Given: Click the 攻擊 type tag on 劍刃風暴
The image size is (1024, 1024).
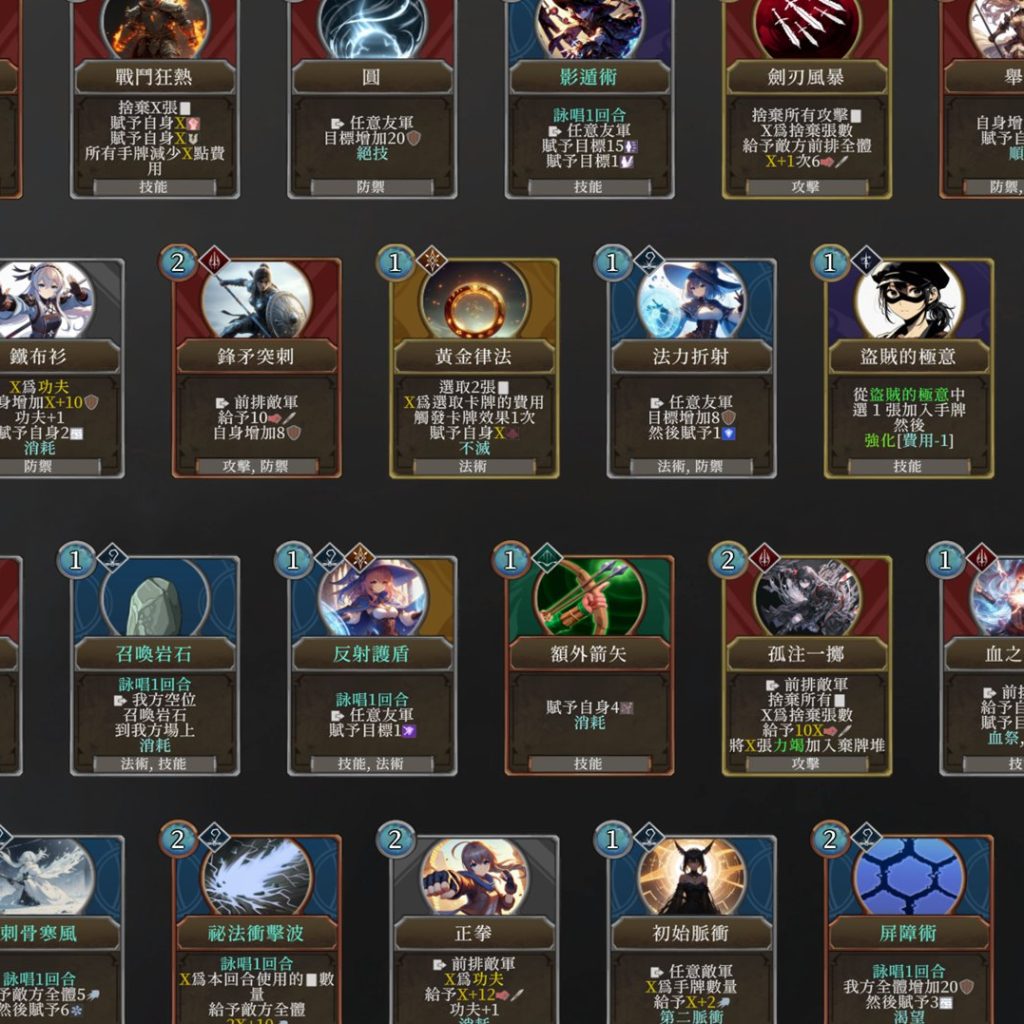Looking at the screenshot, I should click(x=806, y=187).
